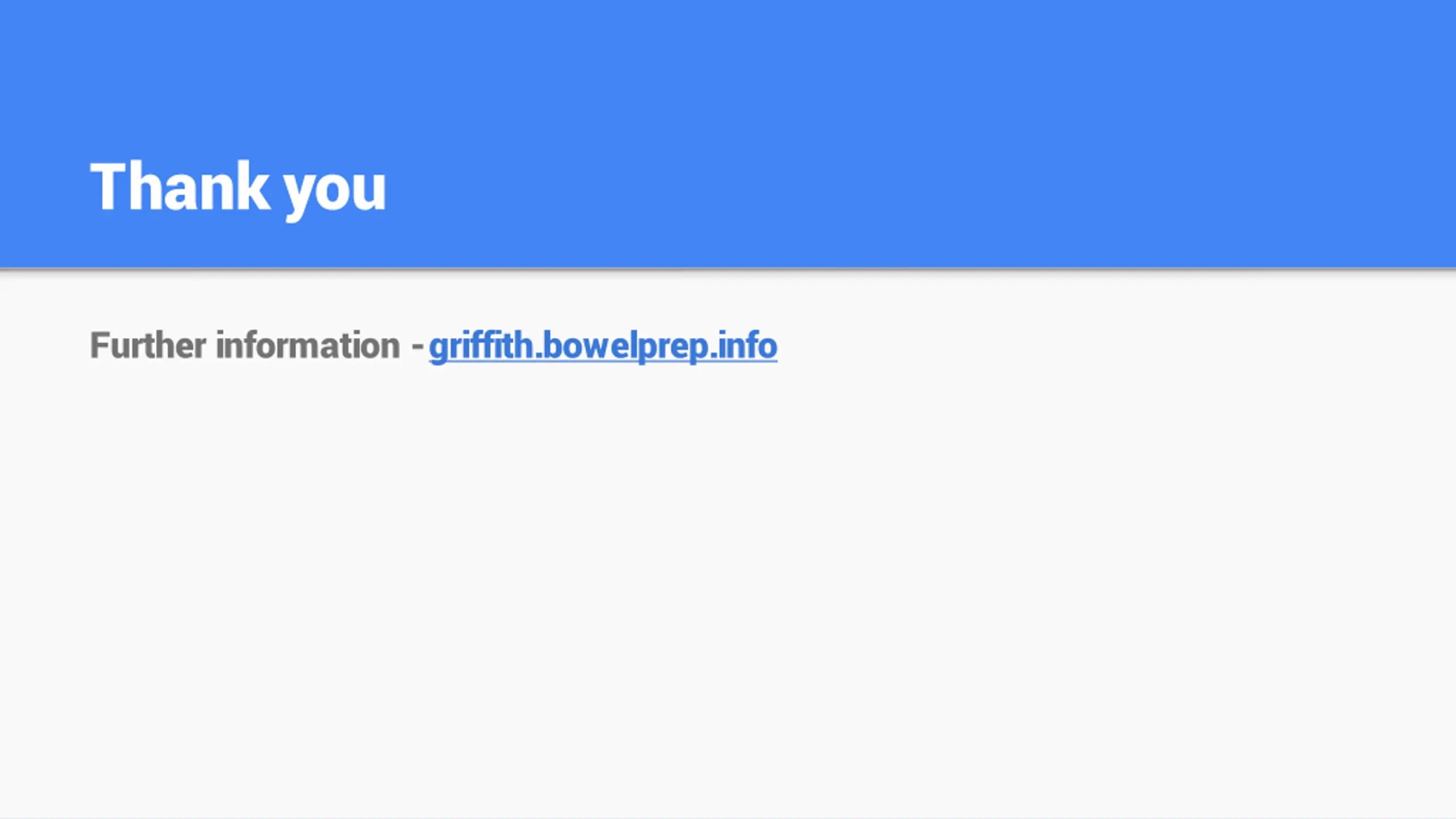Click the dash before the hyperlink
Viewport: 1456px width, 819px height.
click(x=417, y=346)
